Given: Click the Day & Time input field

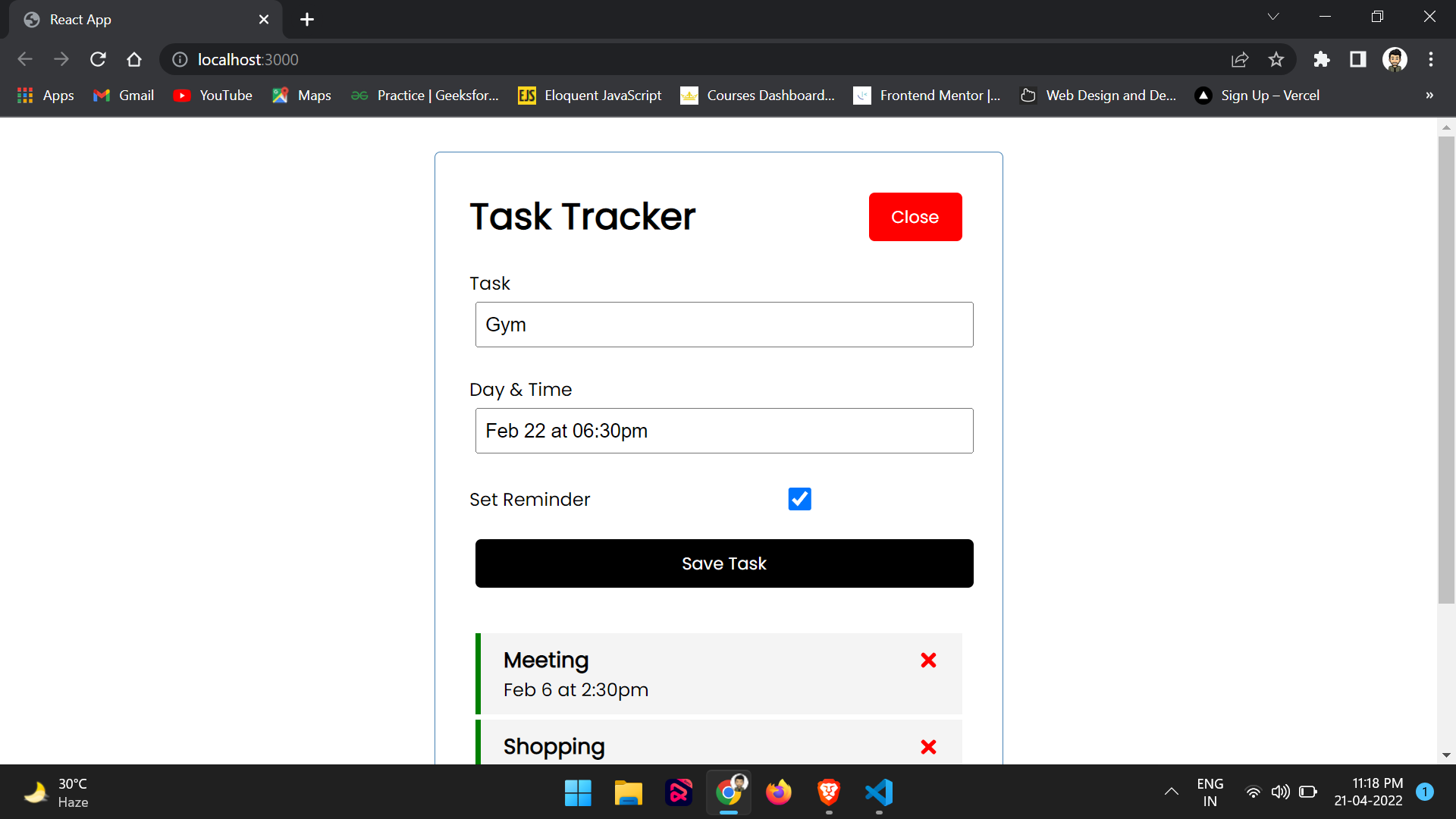Looking at the screenshot, I should coord(724,431).
